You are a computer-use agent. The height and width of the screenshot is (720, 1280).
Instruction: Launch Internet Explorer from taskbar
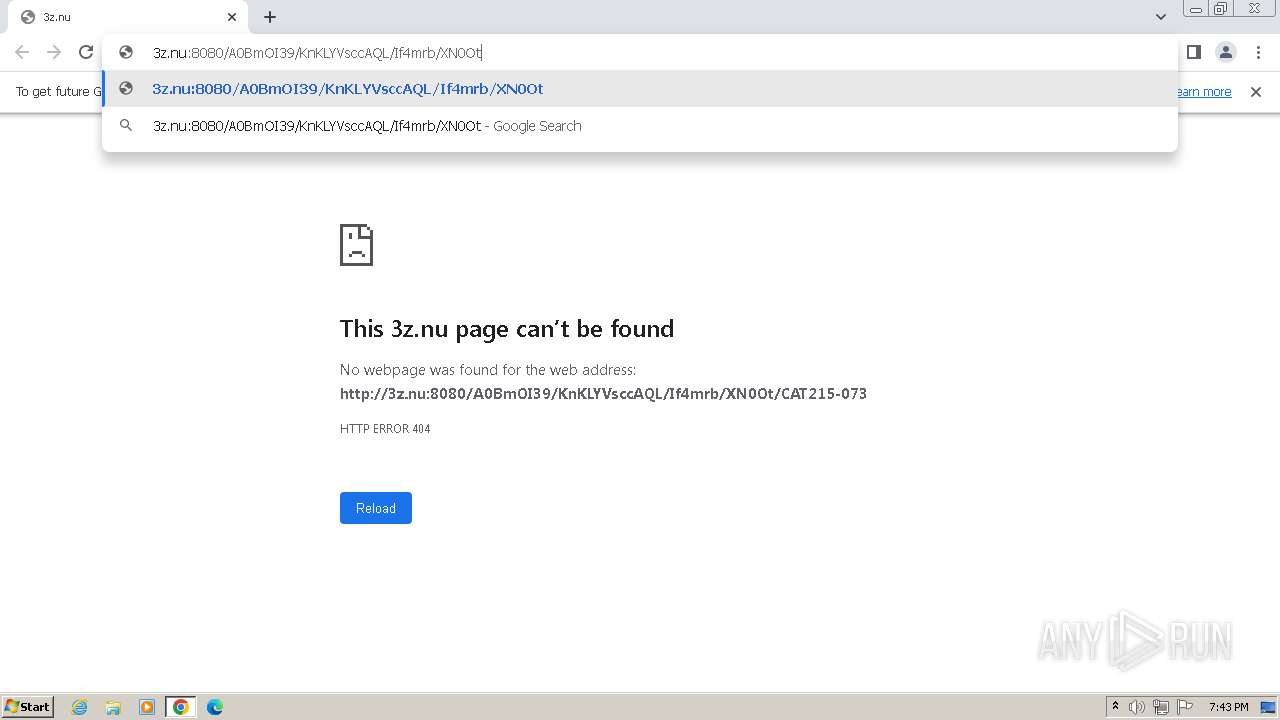coord(80,707)
